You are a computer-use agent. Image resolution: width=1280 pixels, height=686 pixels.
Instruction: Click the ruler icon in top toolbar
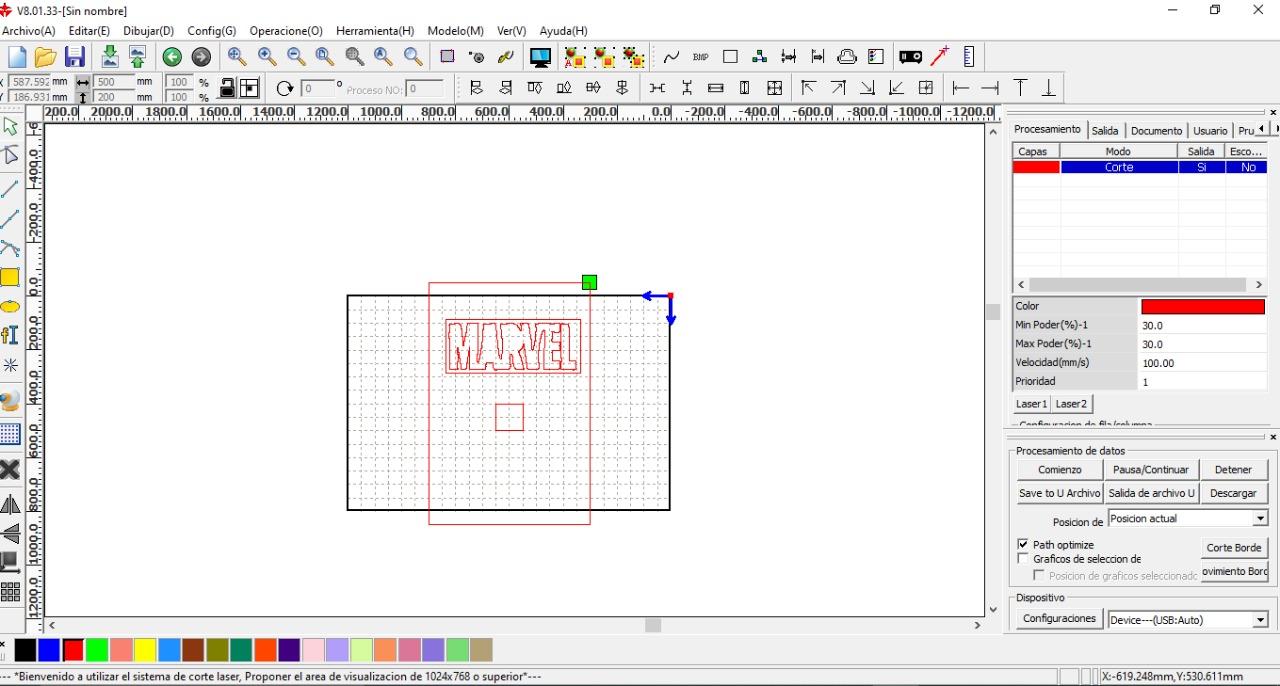coord(969,57)
